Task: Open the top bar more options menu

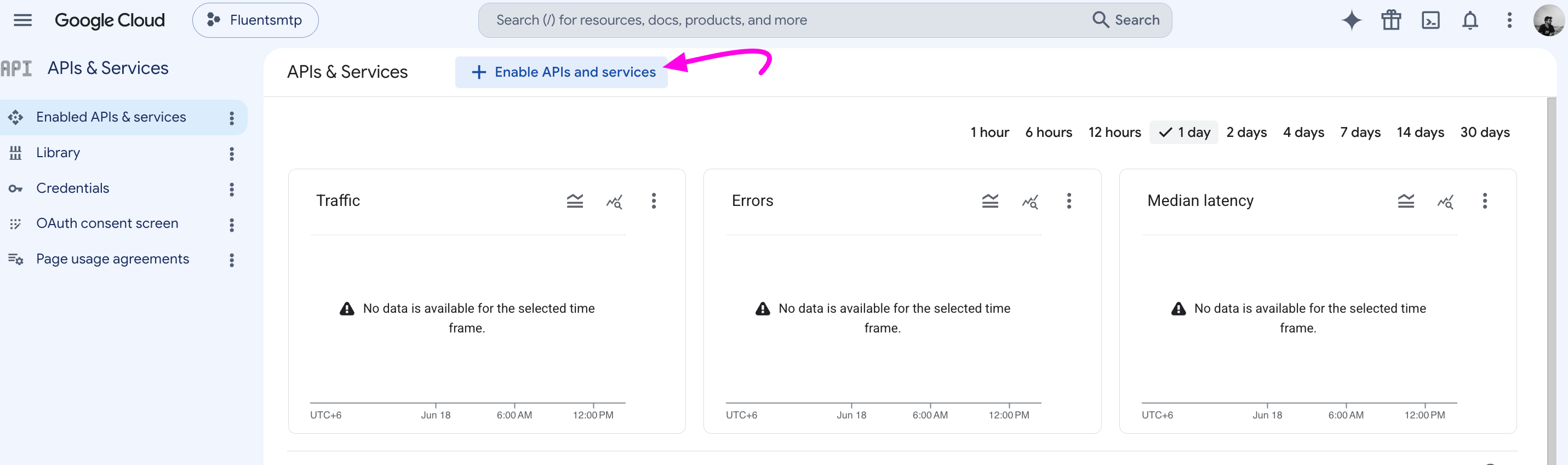Action: pos(1509,20)
